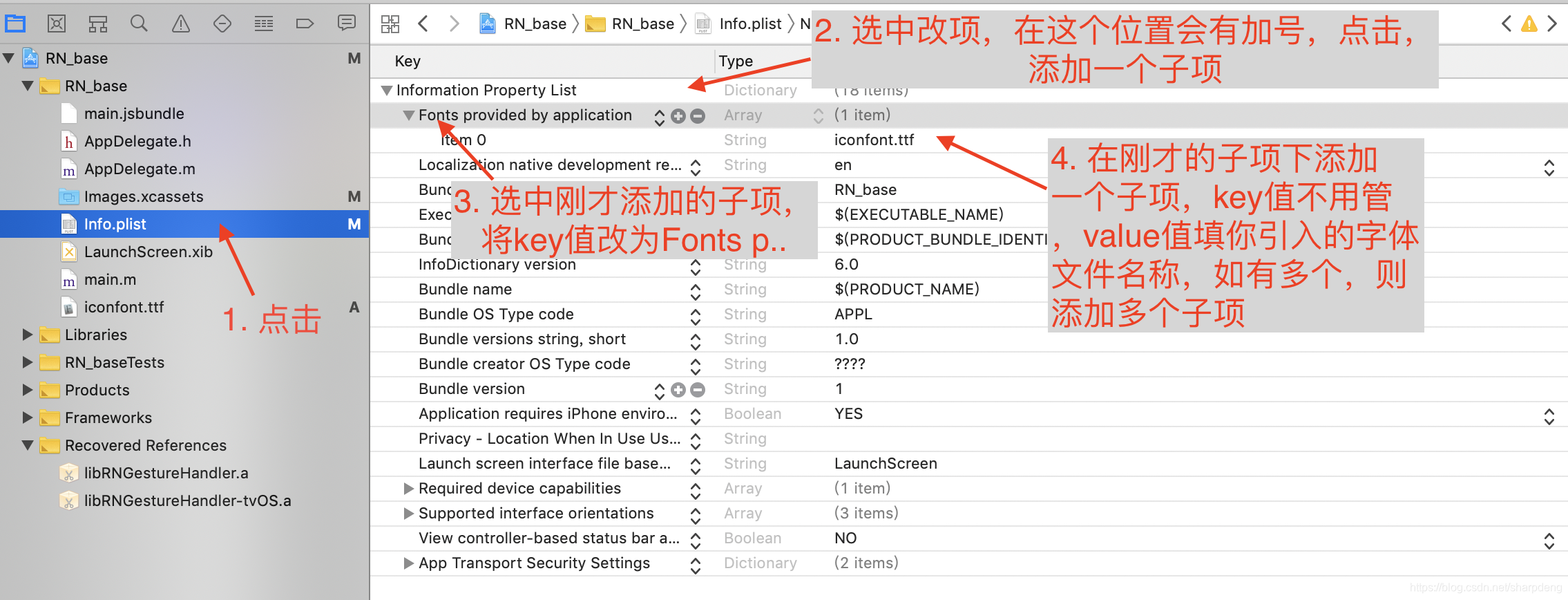1568x600 pixels.
Task: Open value popup for View controller-based status bar
Action: (x=1549, y=540)
